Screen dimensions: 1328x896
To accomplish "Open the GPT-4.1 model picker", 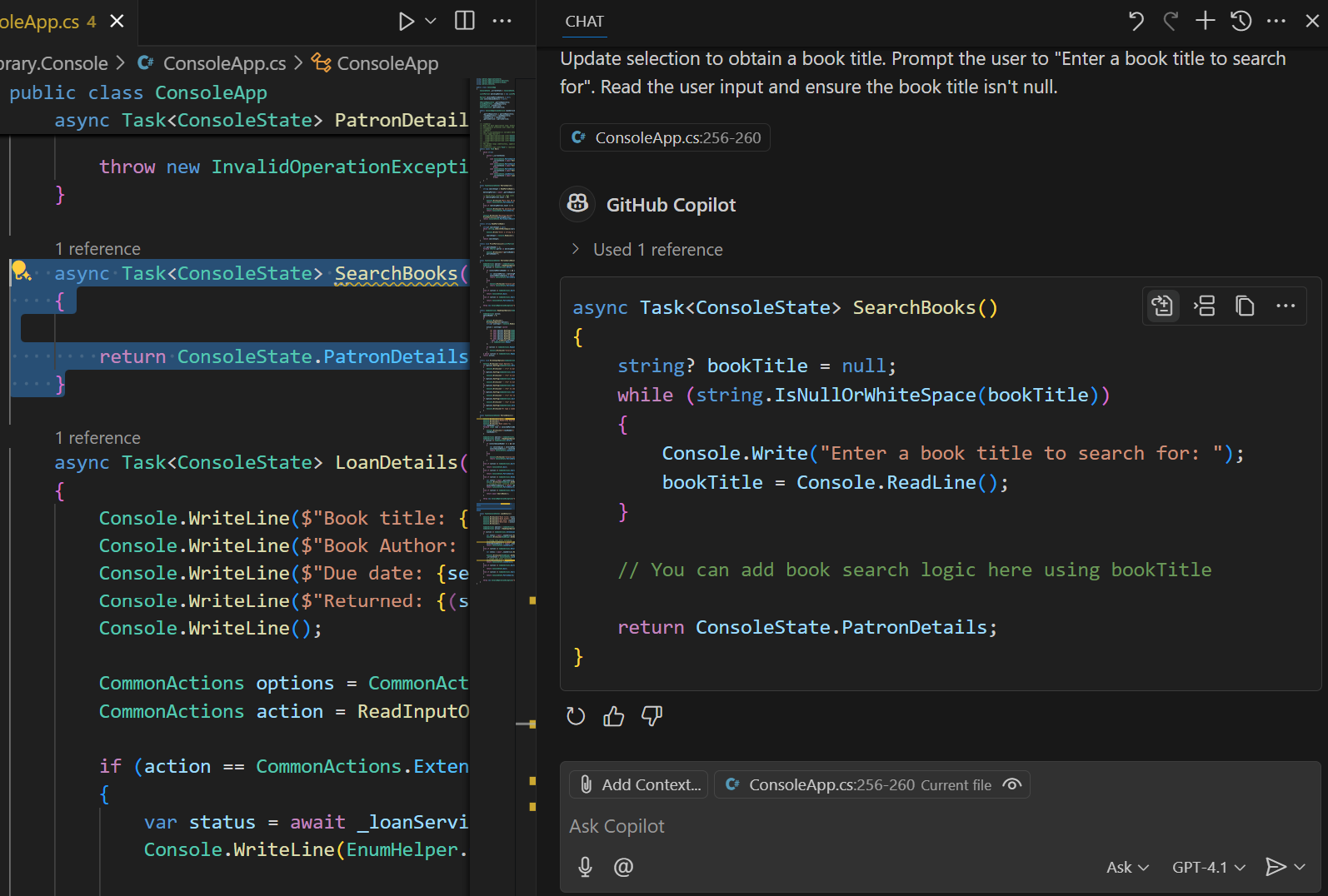I will click(1208, 868).
